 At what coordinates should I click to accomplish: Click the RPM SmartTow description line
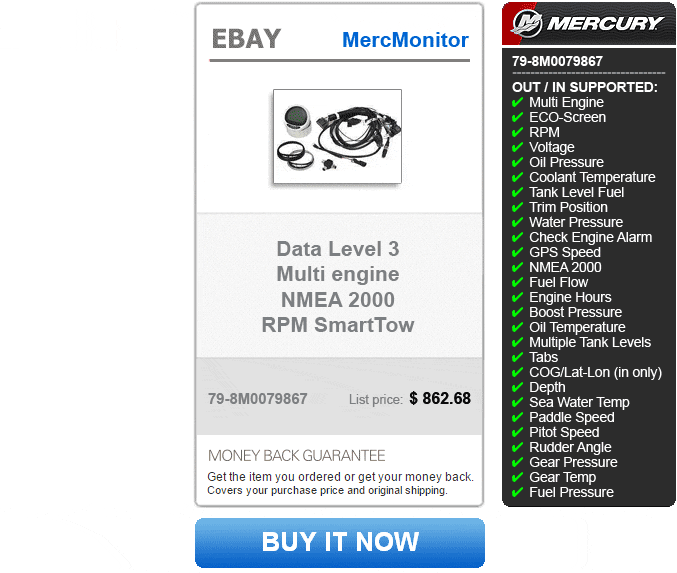[x=338, y=325]
